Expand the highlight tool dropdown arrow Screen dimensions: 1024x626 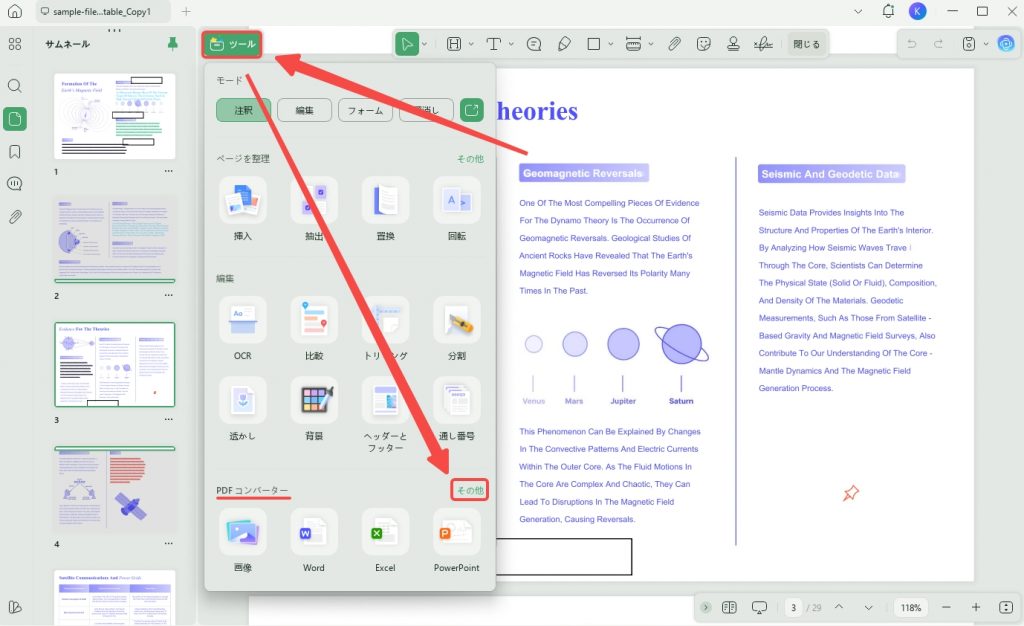[x=471, y=44]
